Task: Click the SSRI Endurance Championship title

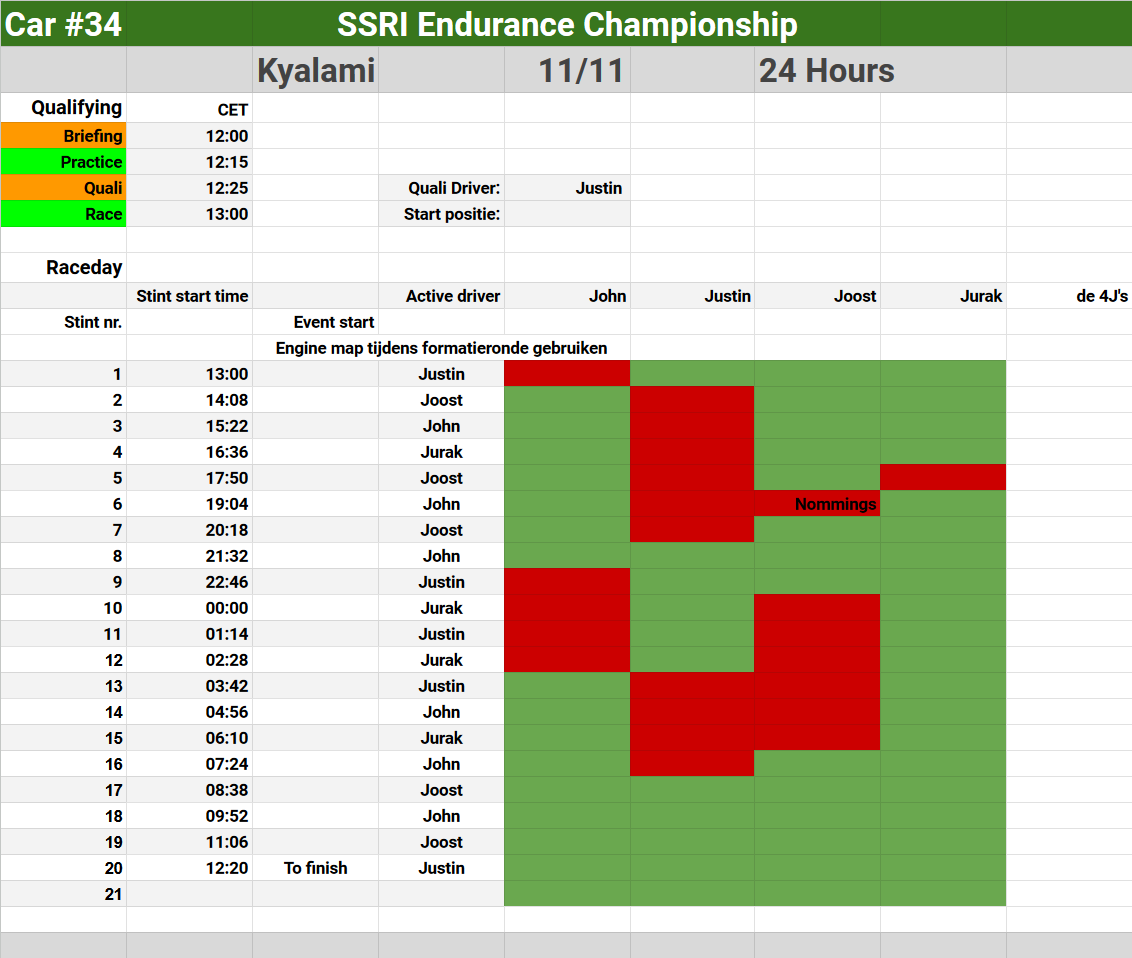Action: pos(567,24)
